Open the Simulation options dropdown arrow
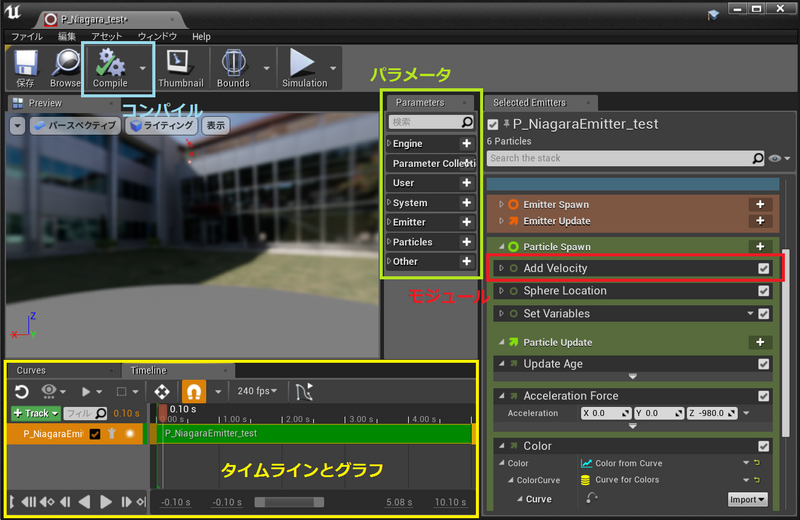The image size is (800, 520). pos(333,68)
